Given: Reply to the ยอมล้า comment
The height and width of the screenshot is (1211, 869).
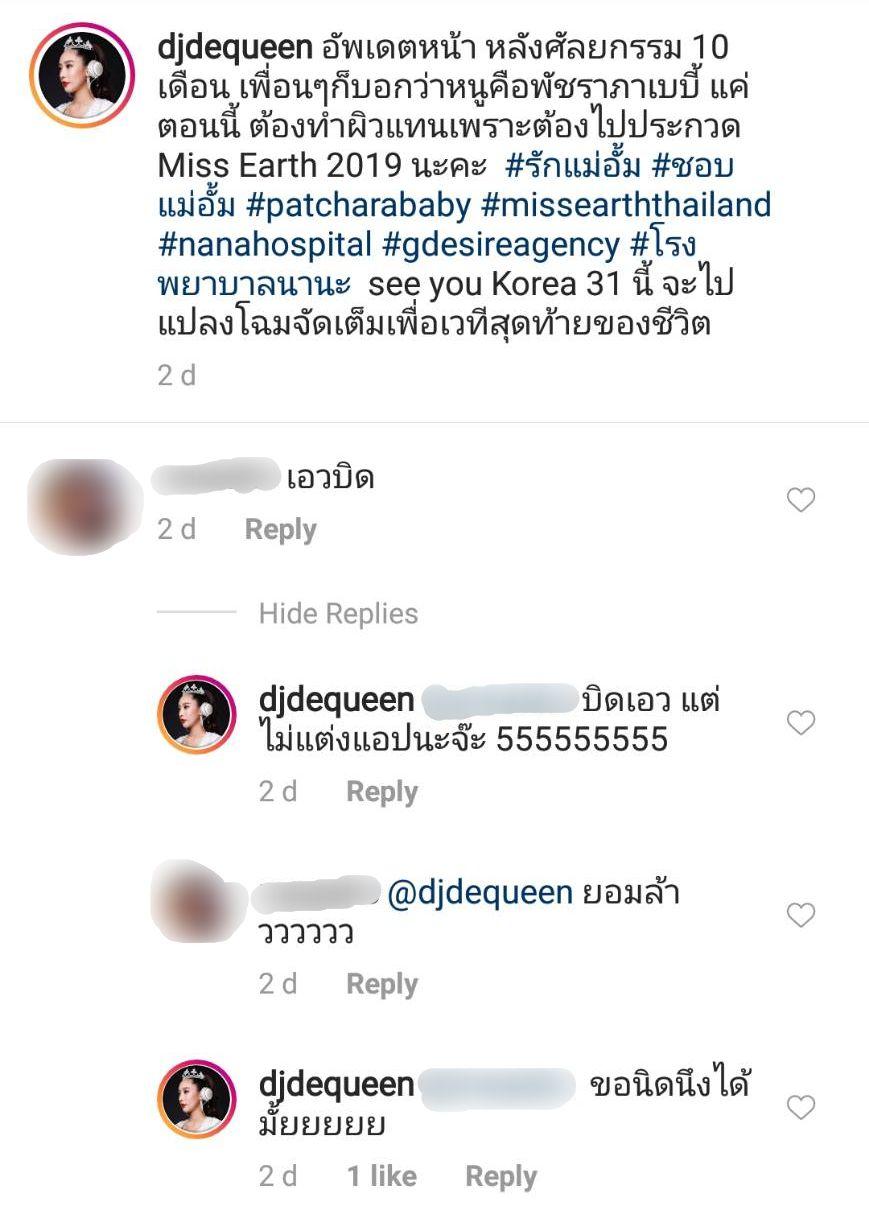Looking at the screenshot, I should [382, 984].
